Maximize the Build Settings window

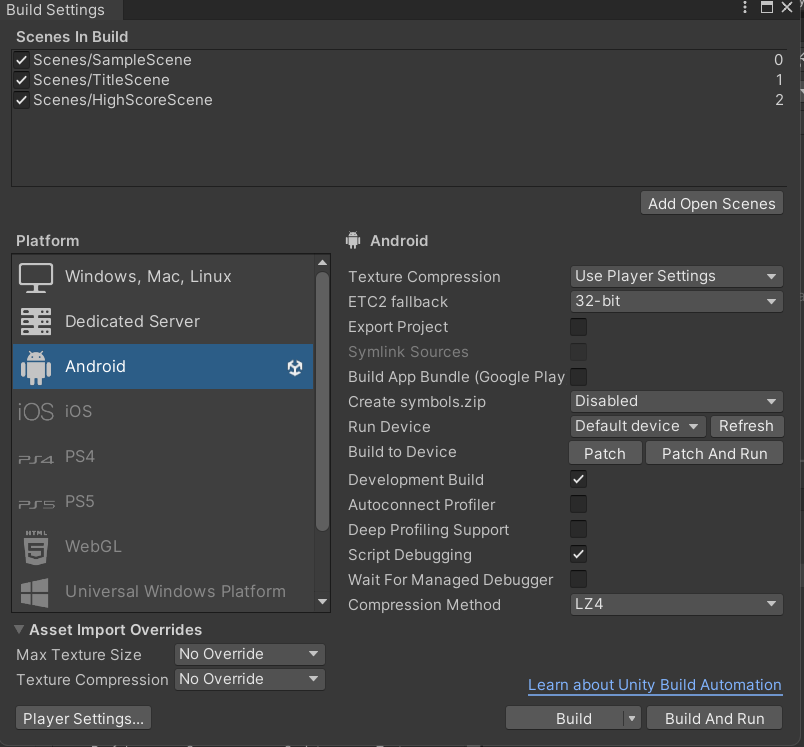click(767, 7)
